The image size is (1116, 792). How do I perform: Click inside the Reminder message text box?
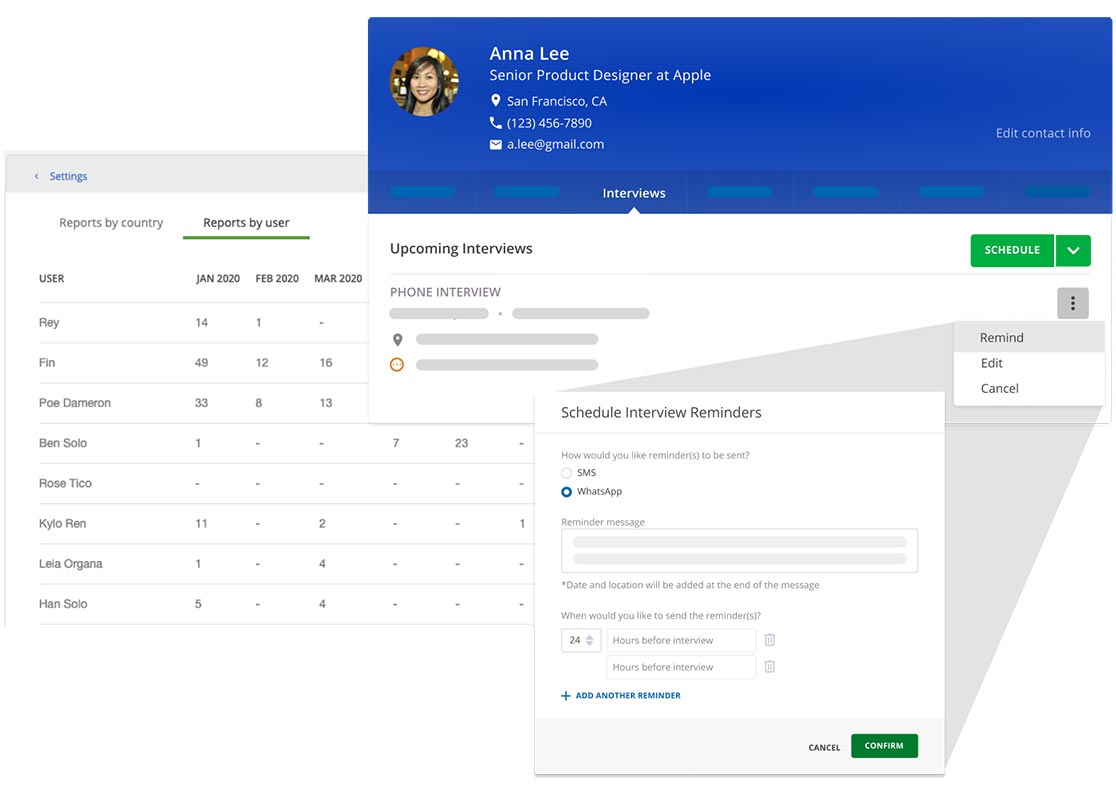click(x=739, y=551)
